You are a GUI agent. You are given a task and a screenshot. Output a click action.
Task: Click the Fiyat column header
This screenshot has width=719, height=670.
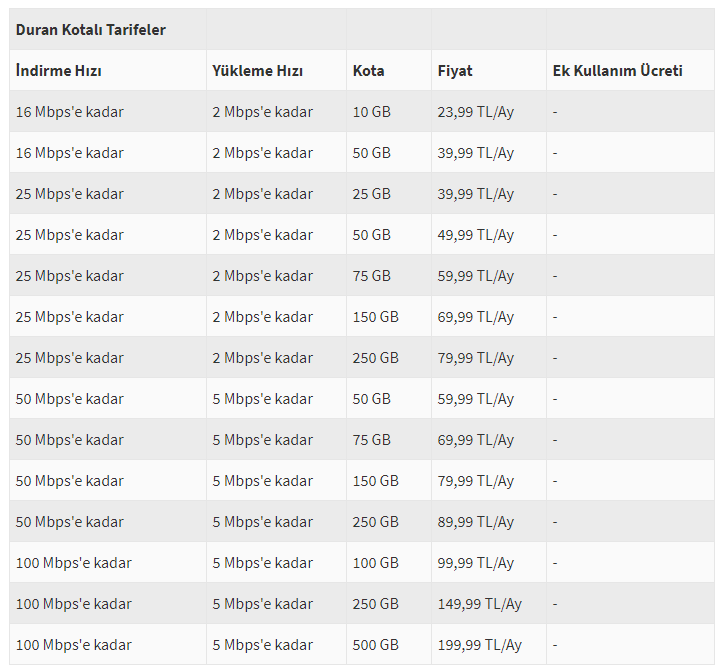click(455, 71)
